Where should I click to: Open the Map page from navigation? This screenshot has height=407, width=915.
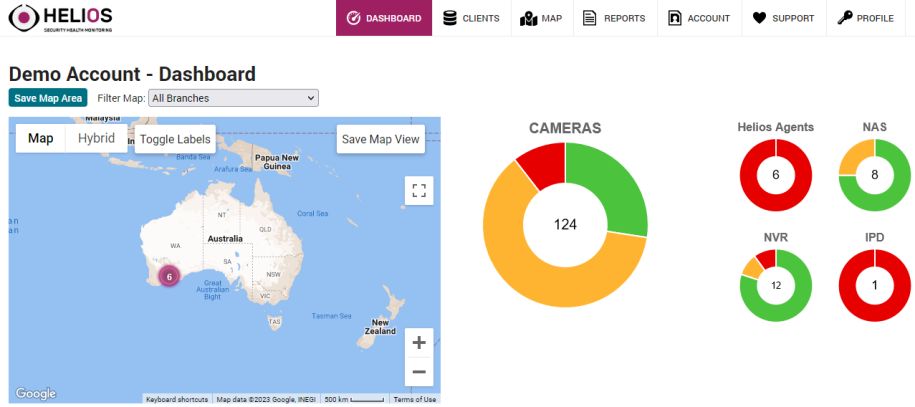point(542,18)
